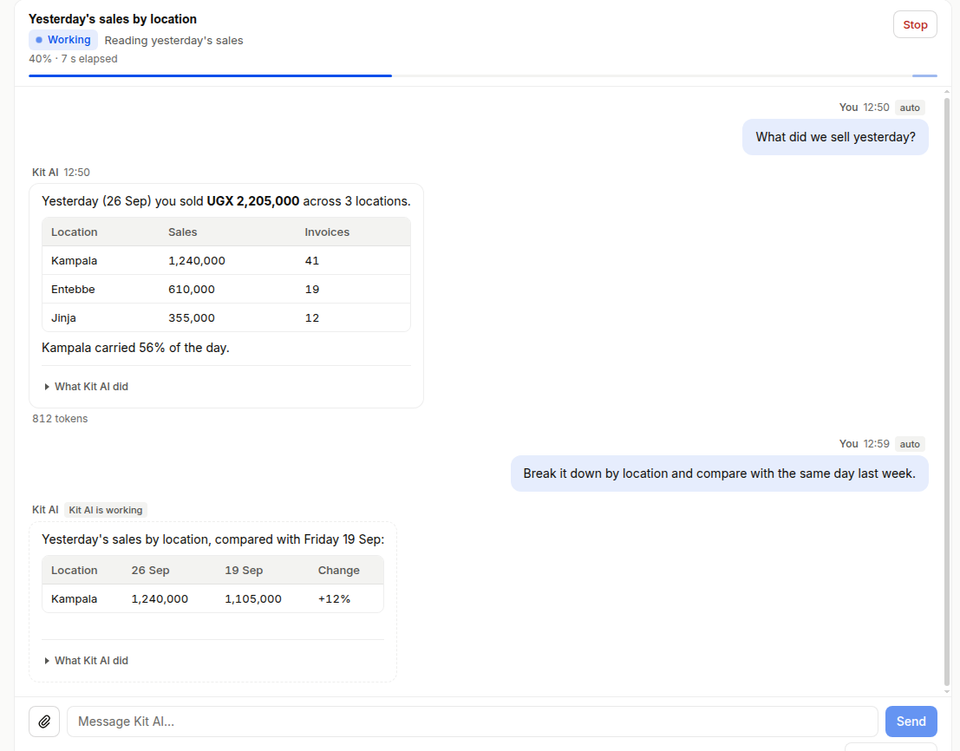Click the paperclip attach file icon
The width and height of the screenshot is (960, 751).
[x=44, y=722]
